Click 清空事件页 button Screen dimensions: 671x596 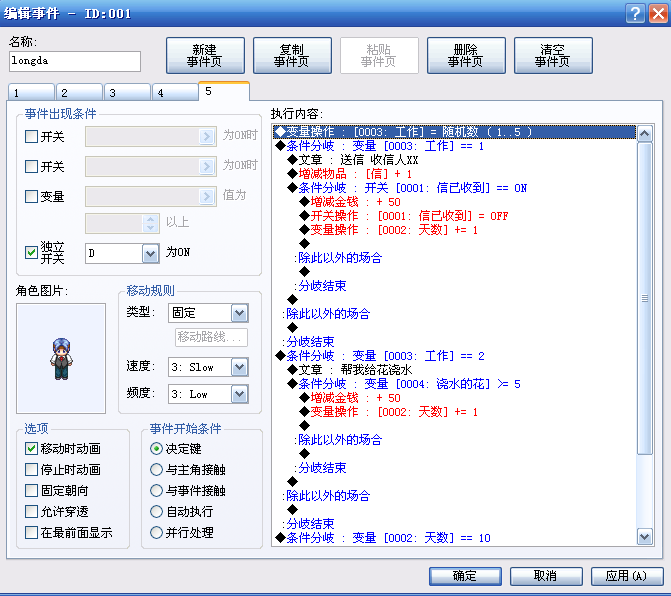tap(553, 56)
